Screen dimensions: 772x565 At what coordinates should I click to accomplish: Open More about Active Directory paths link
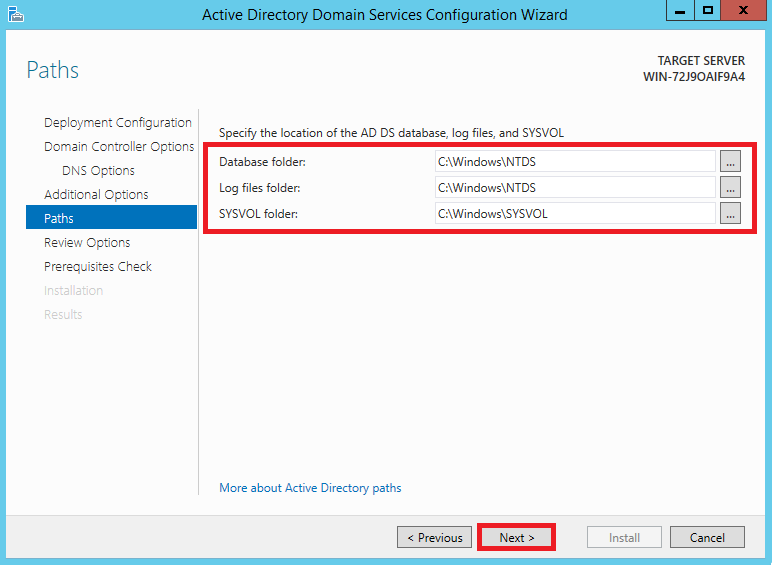click(310, 488)
